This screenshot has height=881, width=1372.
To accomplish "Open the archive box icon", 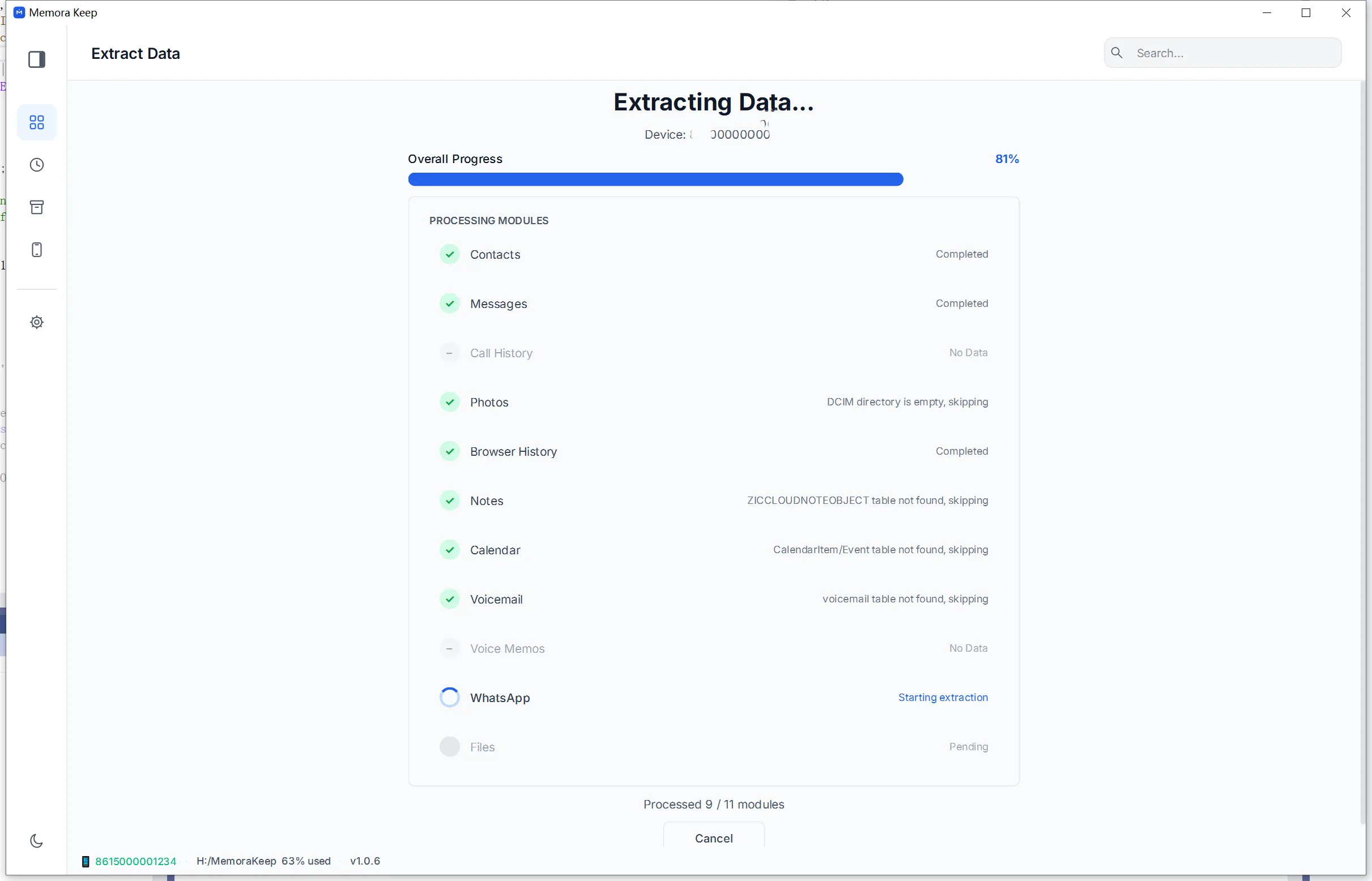I will pos(37,207).
